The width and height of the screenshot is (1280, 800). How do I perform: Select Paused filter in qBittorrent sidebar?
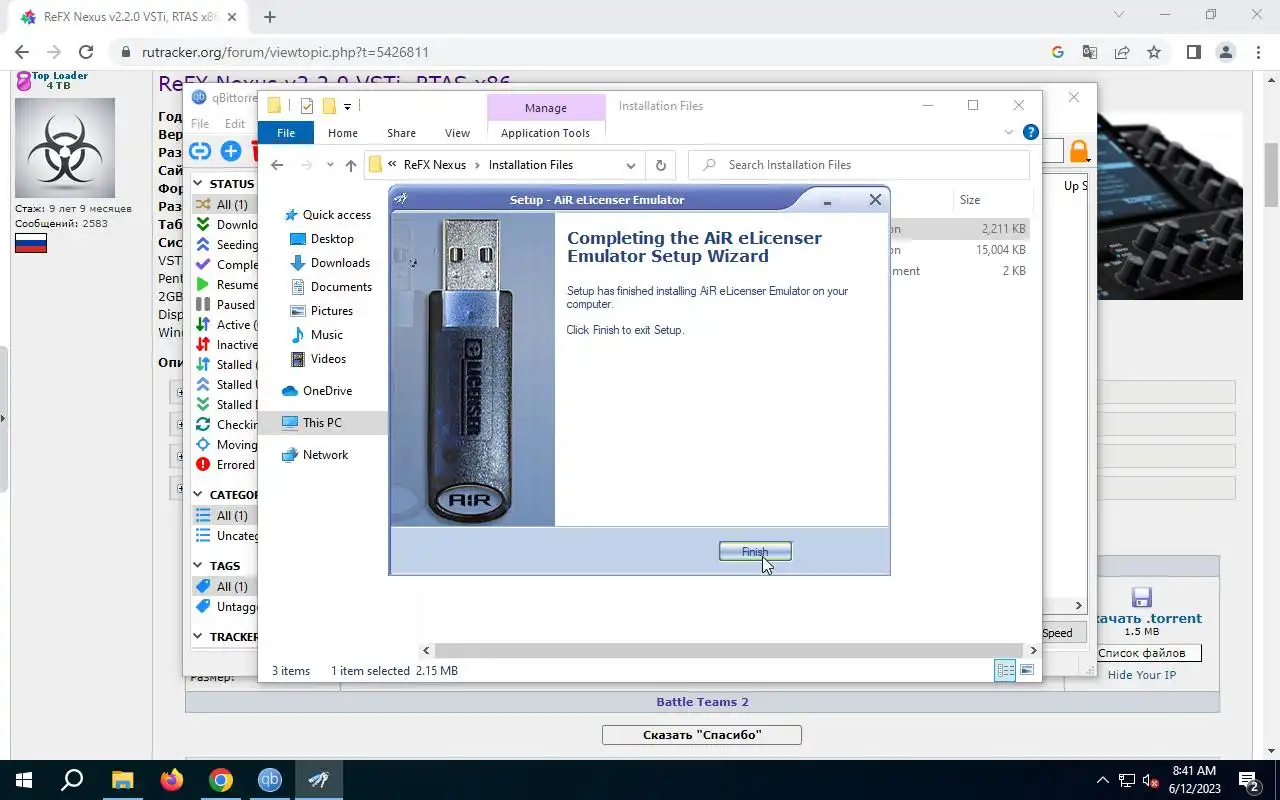(226, 305)
